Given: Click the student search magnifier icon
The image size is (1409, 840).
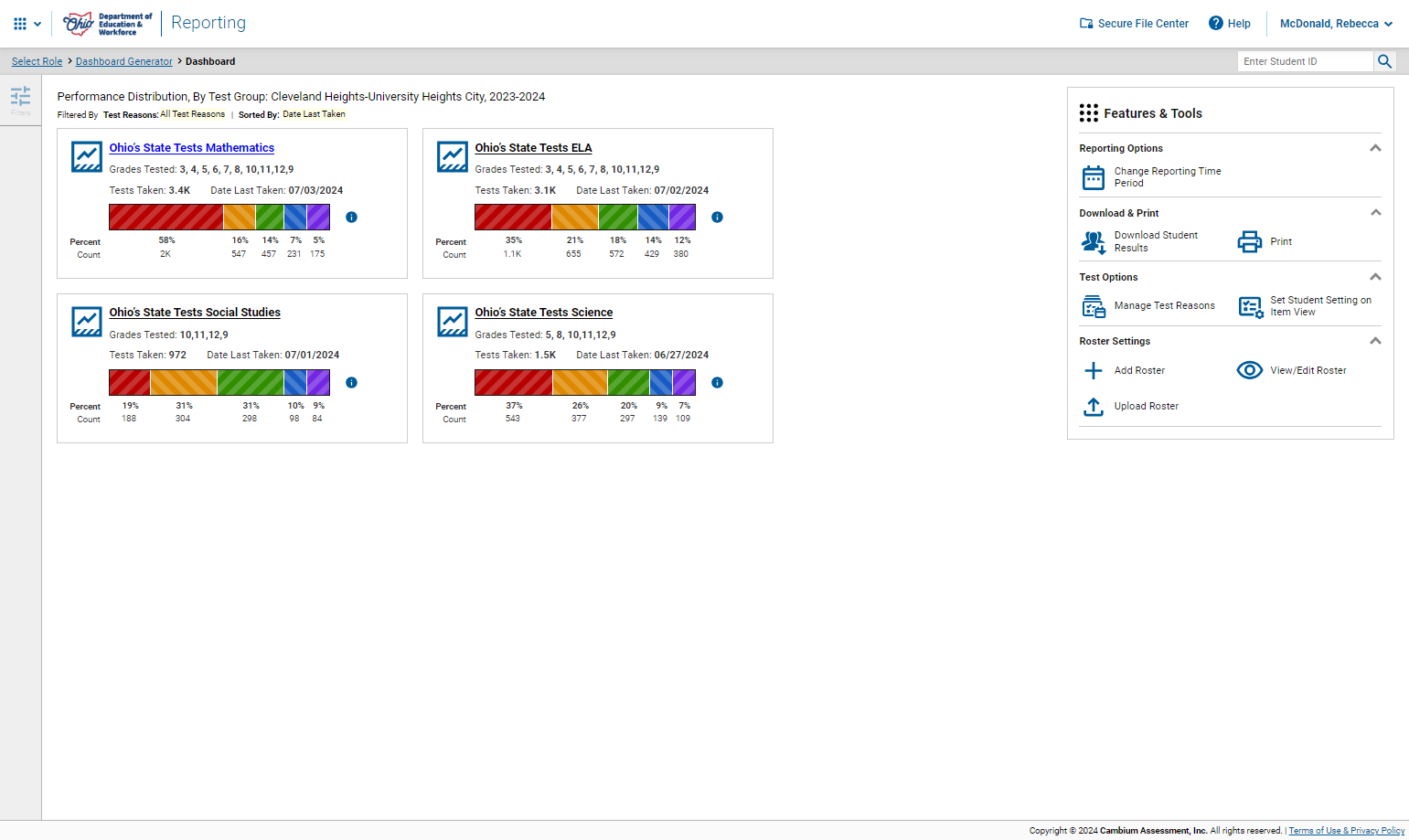Looking at the screenshot, I should 1384,61.
